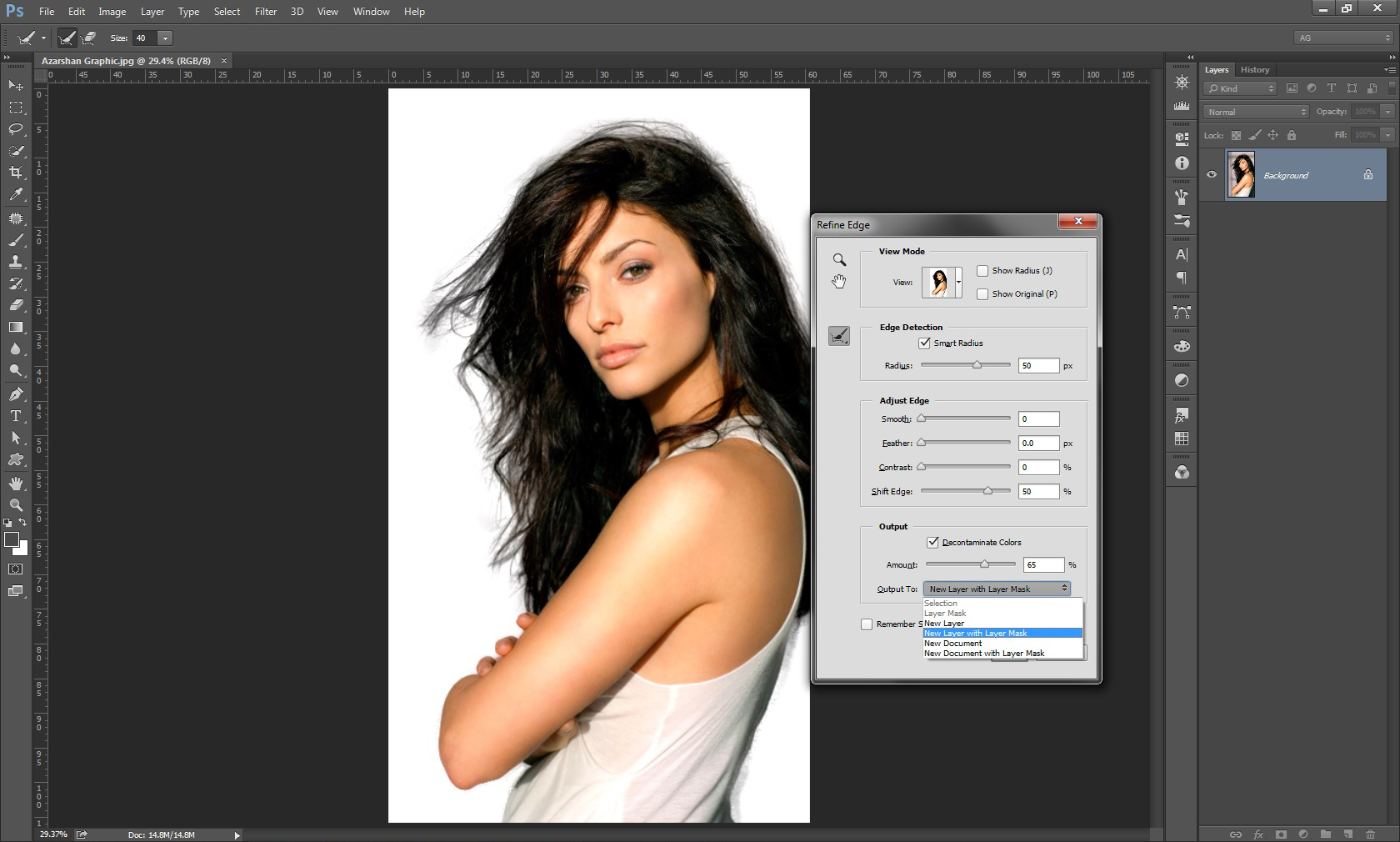
Task: Select the Zoom tool in Refine Edge dialog
Action: pyautogui.click(x=839, y=260)
